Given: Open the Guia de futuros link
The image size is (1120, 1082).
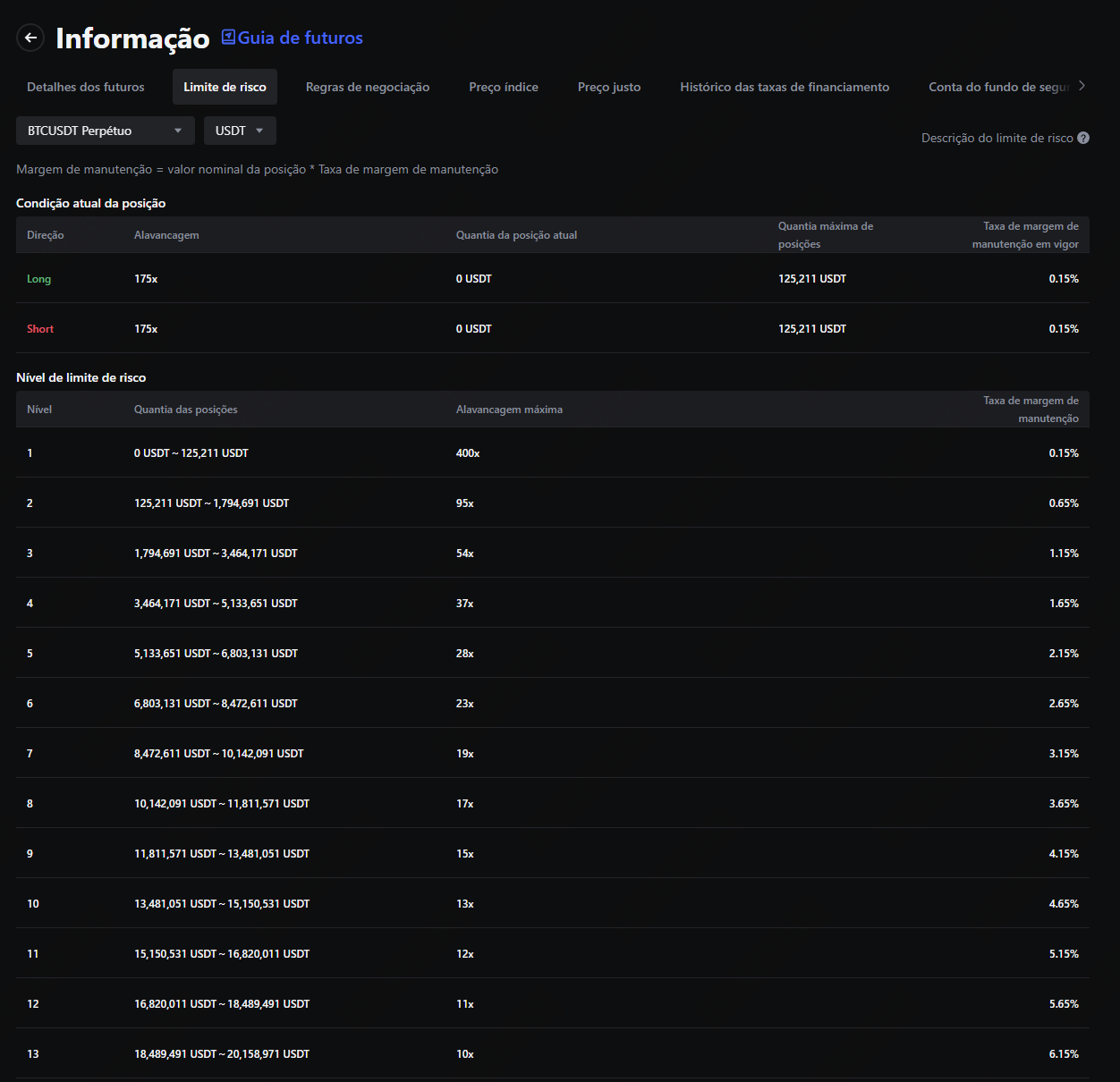Looking at the screenshot, I should (x=293, y=38).
